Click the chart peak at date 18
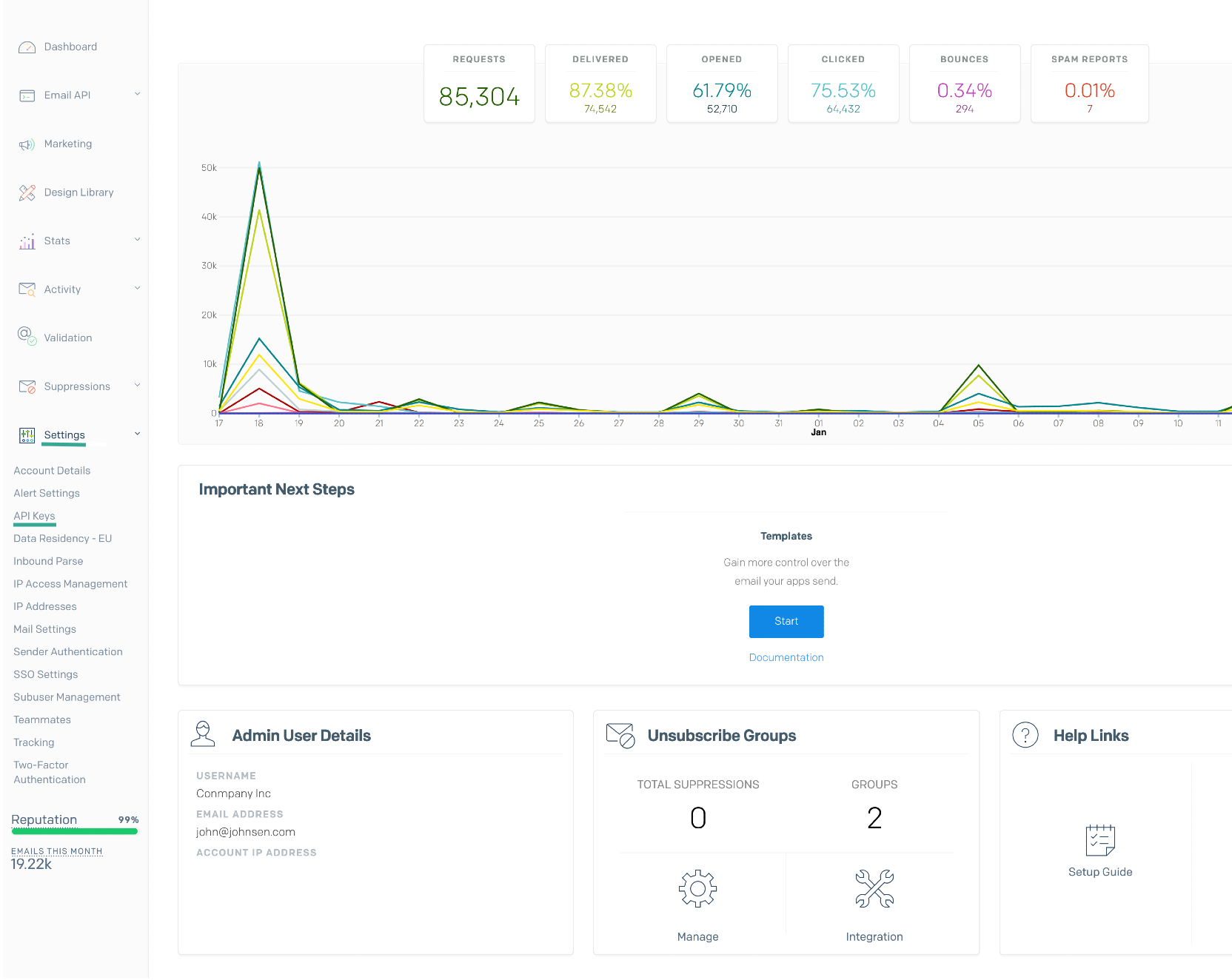This screenshot has width=1232, height=980. tap(259, 163)
